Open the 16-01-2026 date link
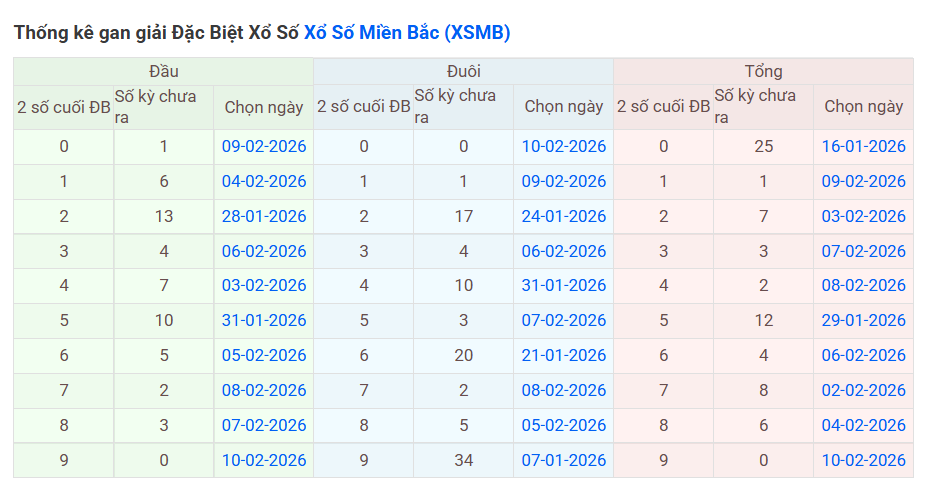 click(x=864, y=147)
